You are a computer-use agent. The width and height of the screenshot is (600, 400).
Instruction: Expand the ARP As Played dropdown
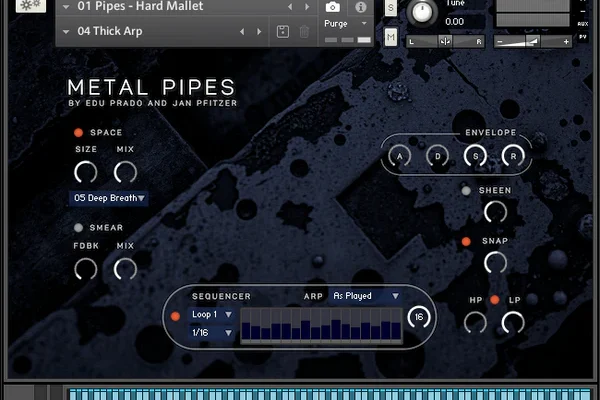[365, 296]
